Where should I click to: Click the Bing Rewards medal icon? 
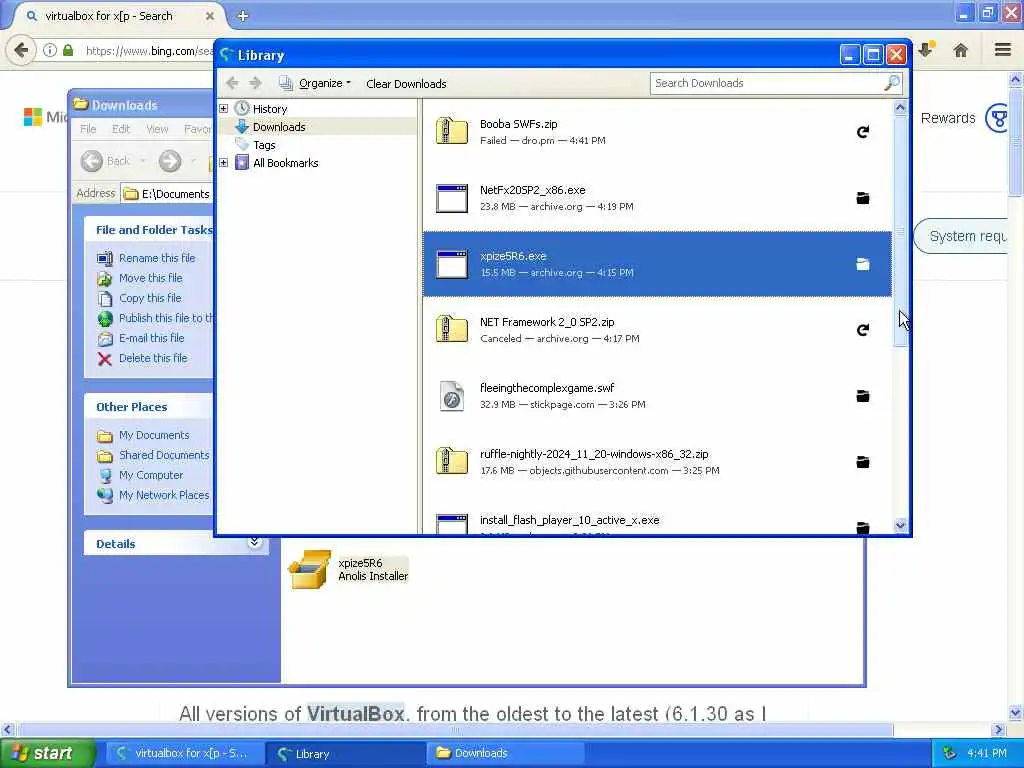(x=998, y=118)
